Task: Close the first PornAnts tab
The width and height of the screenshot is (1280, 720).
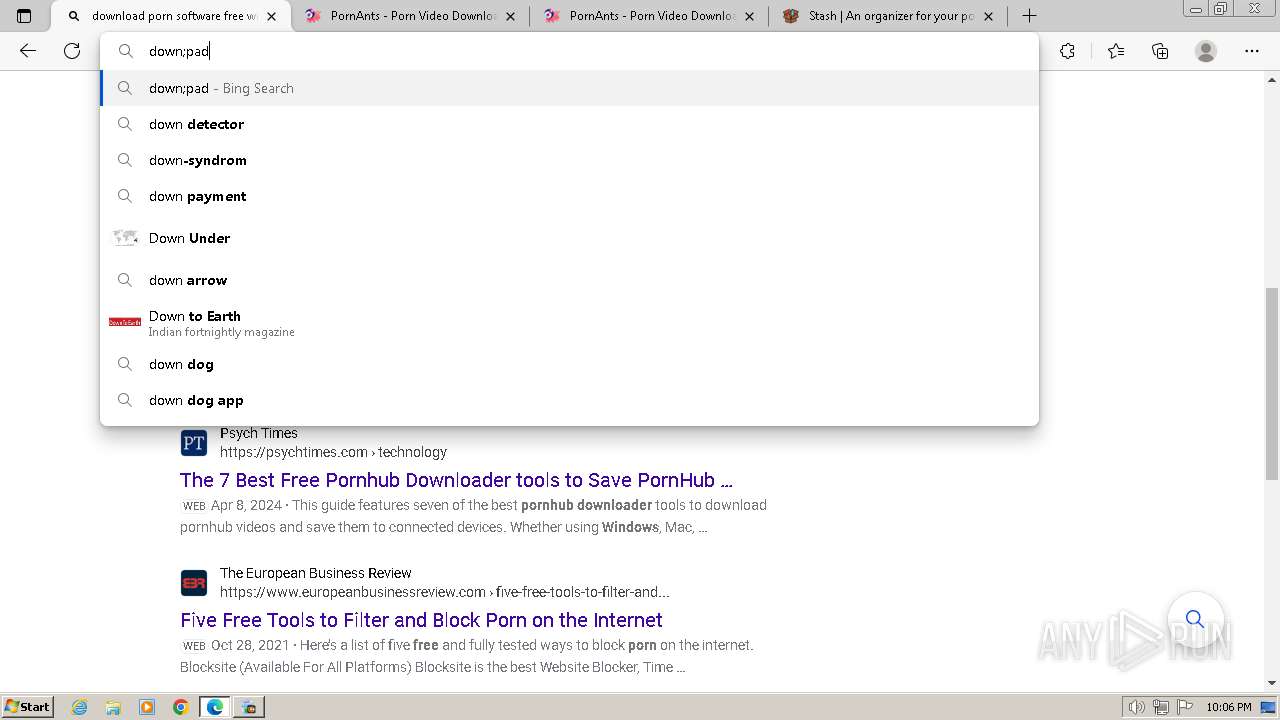Action: click(x=511, y=16)
